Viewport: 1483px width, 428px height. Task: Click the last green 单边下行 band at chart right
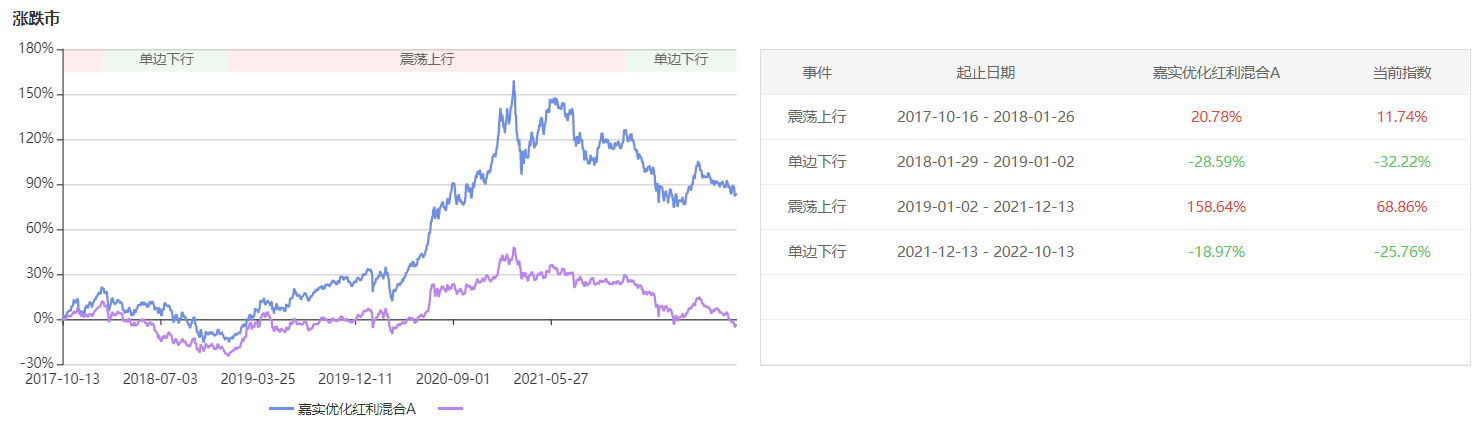pyautogui.click(x=680, y=60)
